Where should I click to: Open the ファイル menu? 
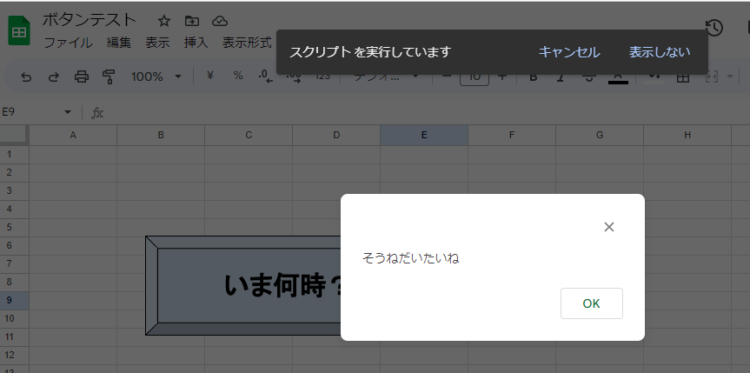[x=68, y=43]
